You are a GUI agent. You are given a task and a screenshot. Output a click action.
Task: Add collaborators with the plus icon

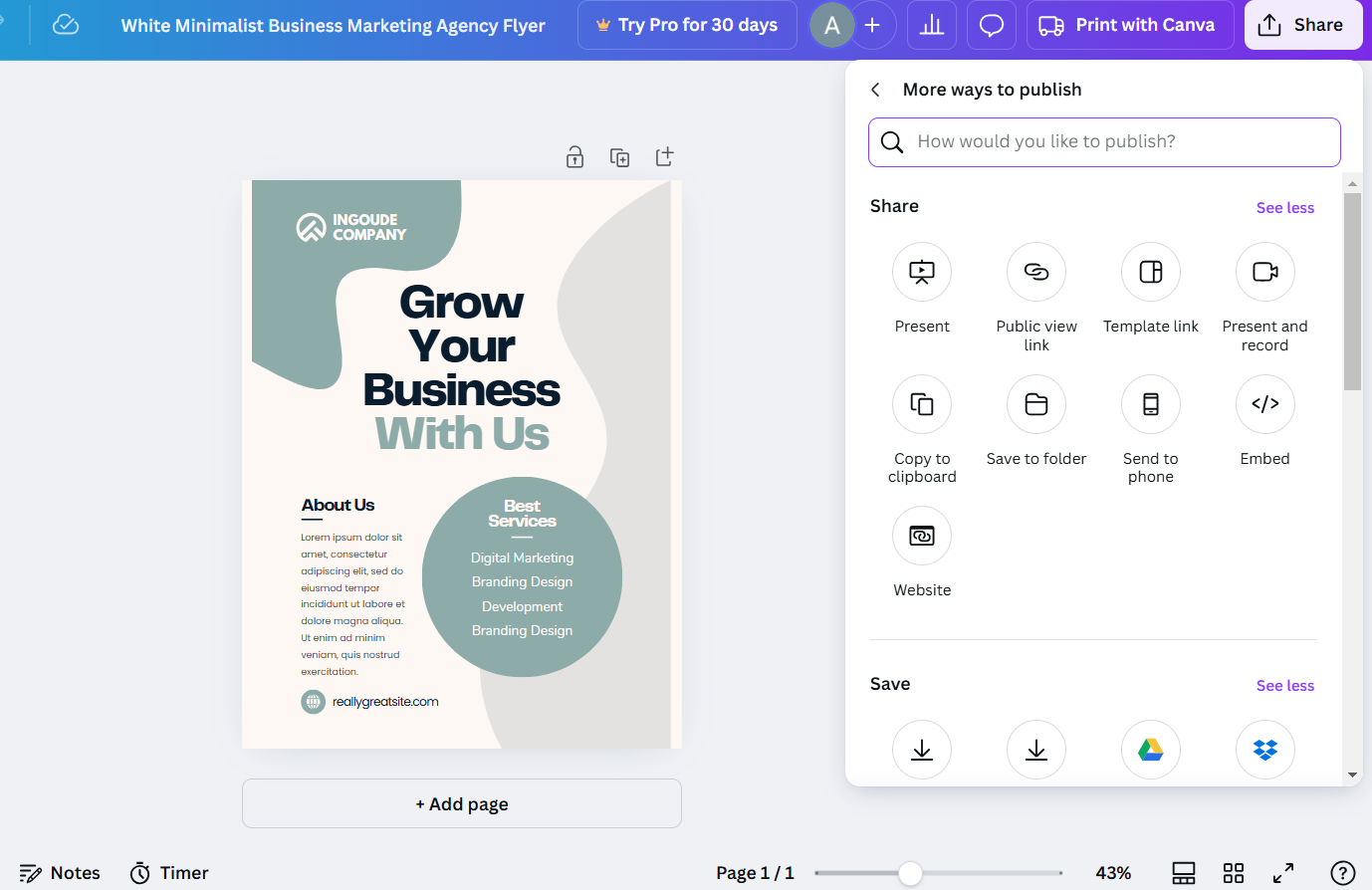[x=872, y=25]
